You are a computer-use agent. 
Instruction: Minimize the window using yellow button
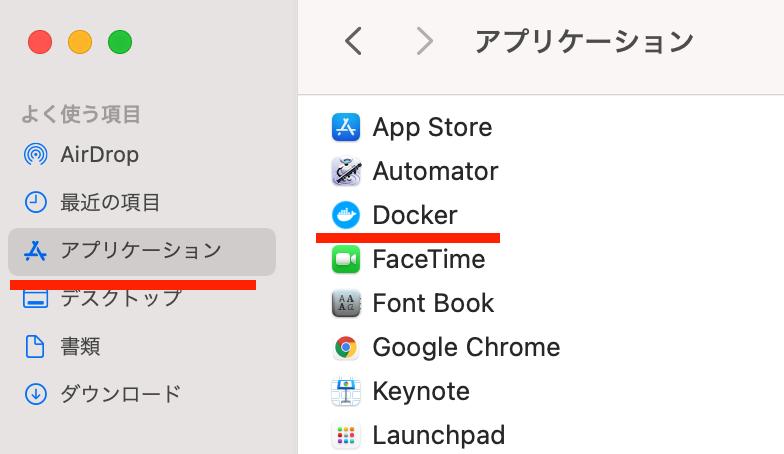point(80,42)
